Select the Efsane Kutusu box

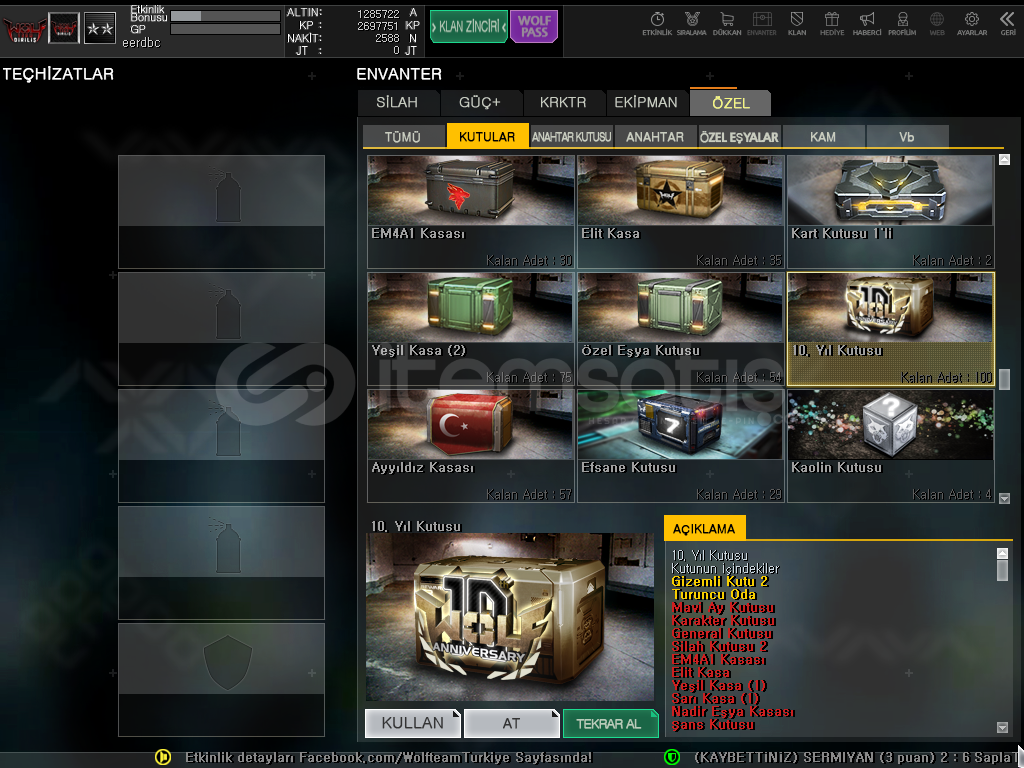tap(680, 445)
